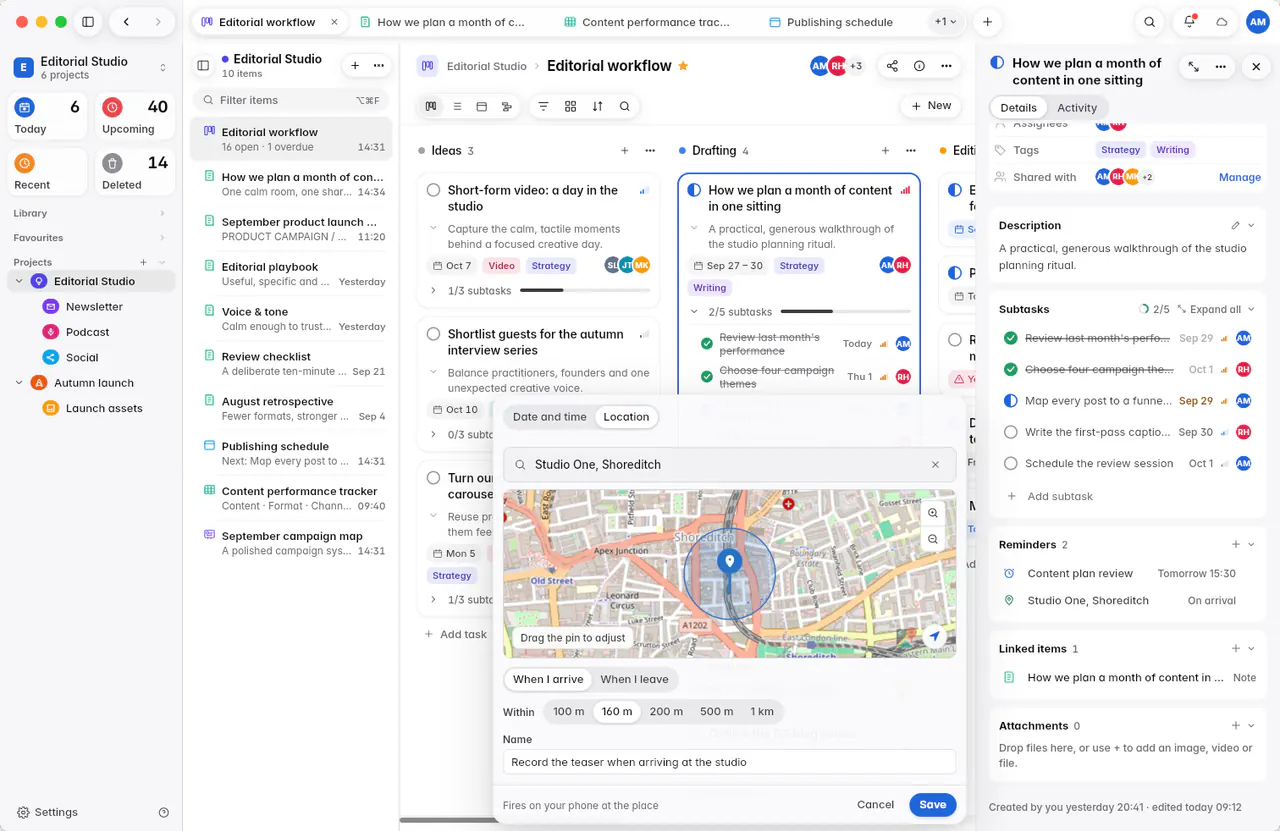Check off Write the first-pass captions subtask
1280x831 pixels.
click(1010, 432)
